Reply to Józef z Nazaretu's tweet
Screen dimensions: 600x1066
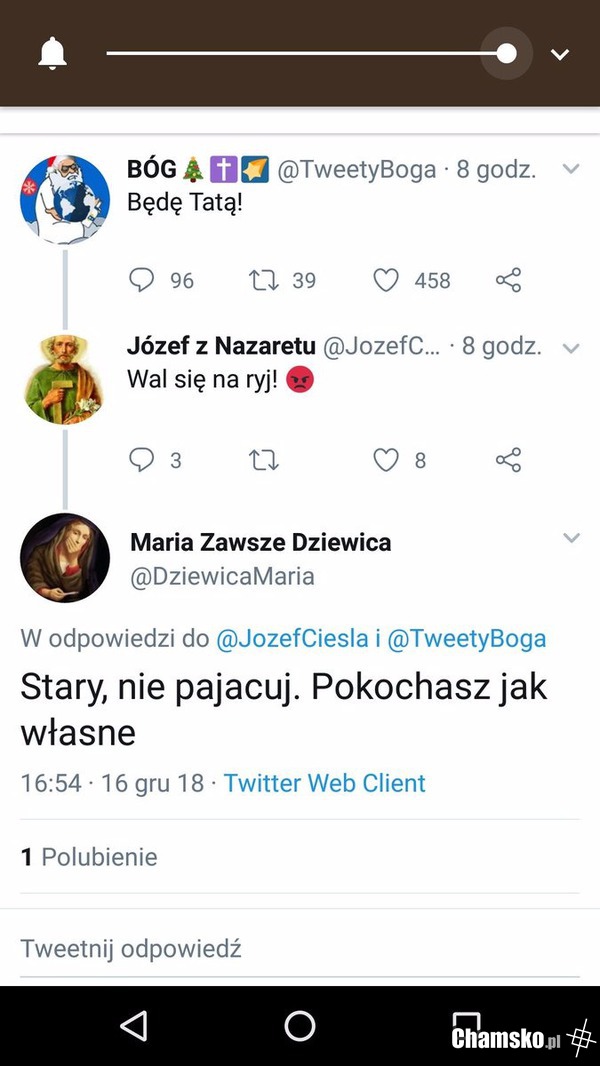(142, 460)
